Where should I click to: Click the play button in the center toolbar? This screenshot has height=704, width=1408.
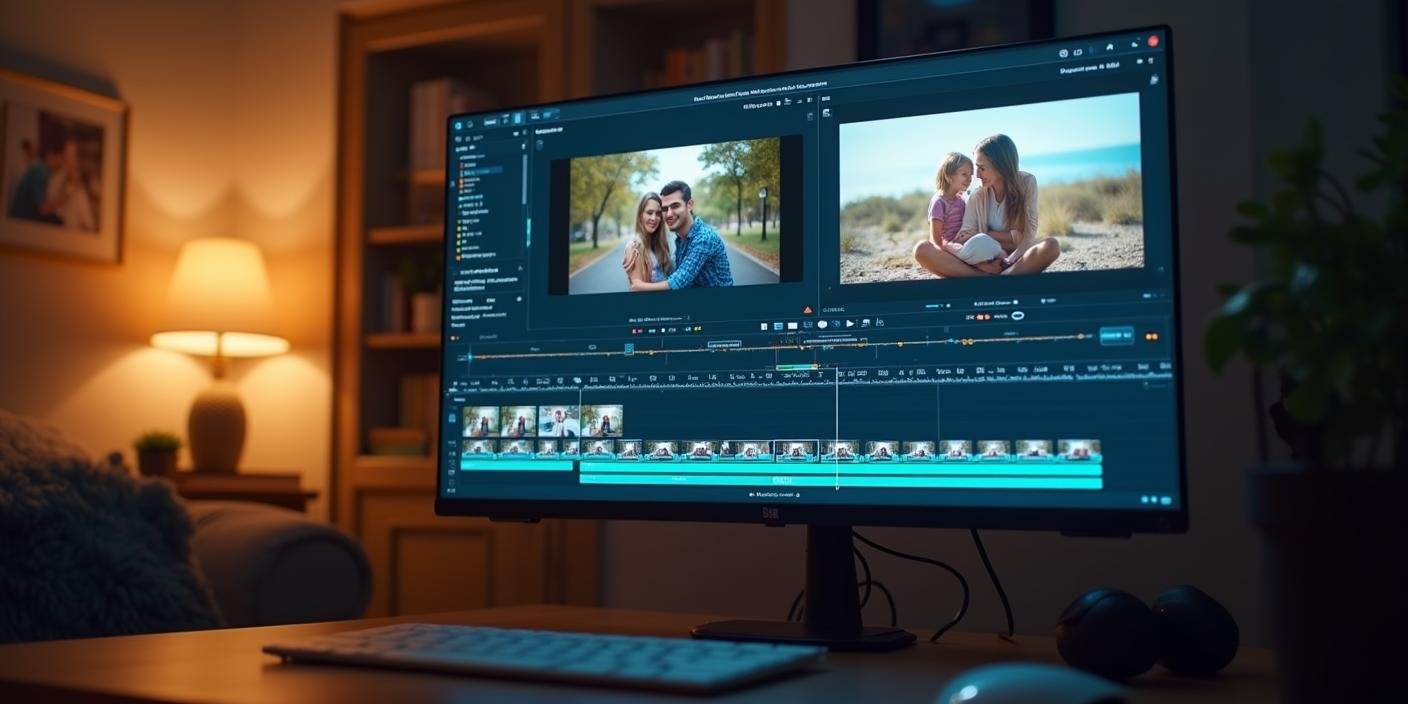click(850, 324)
